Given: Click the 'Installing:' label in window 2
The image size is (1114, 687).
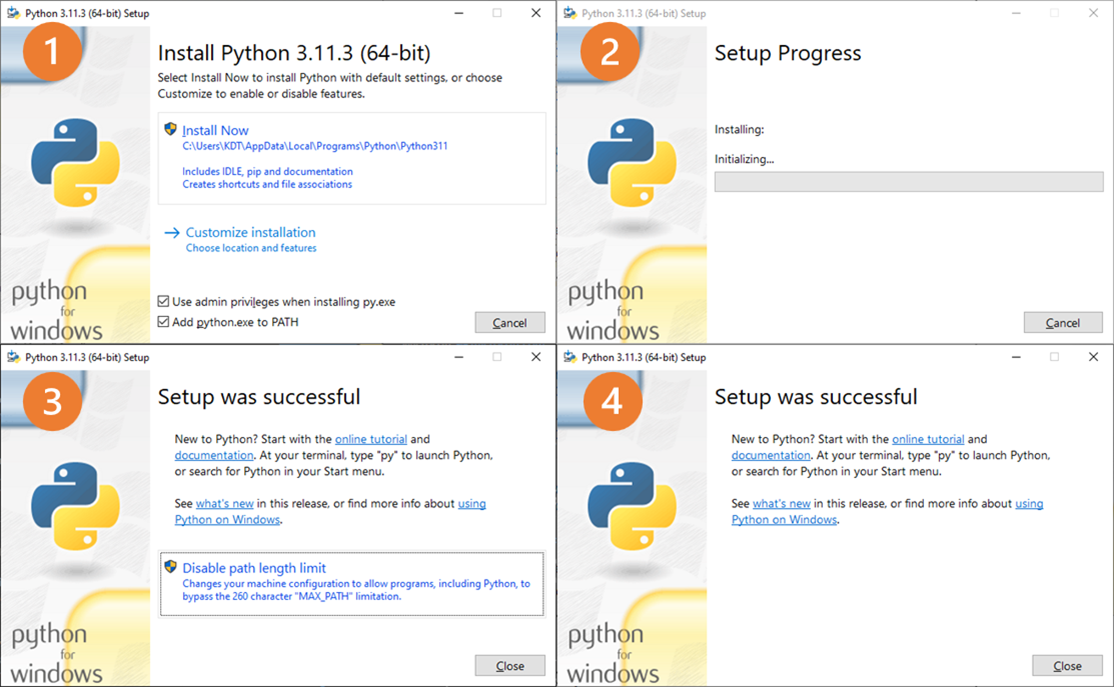Looking at the screenshot, I should (739, 129).
